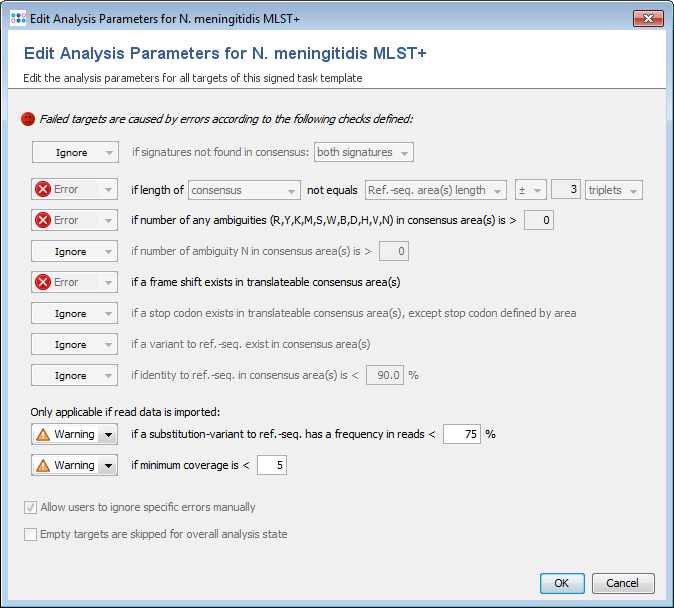The width and height of the screenshot is (674, 608).
Task: Open the 'both signatures' dropdown
Action: pyautogui.click(x=363, y=152)
